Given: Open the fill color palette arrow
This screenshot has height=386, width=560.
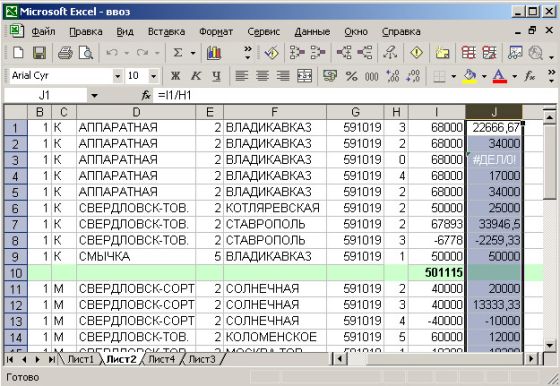Looking at the screenshot, I should [x=484, y=76].
